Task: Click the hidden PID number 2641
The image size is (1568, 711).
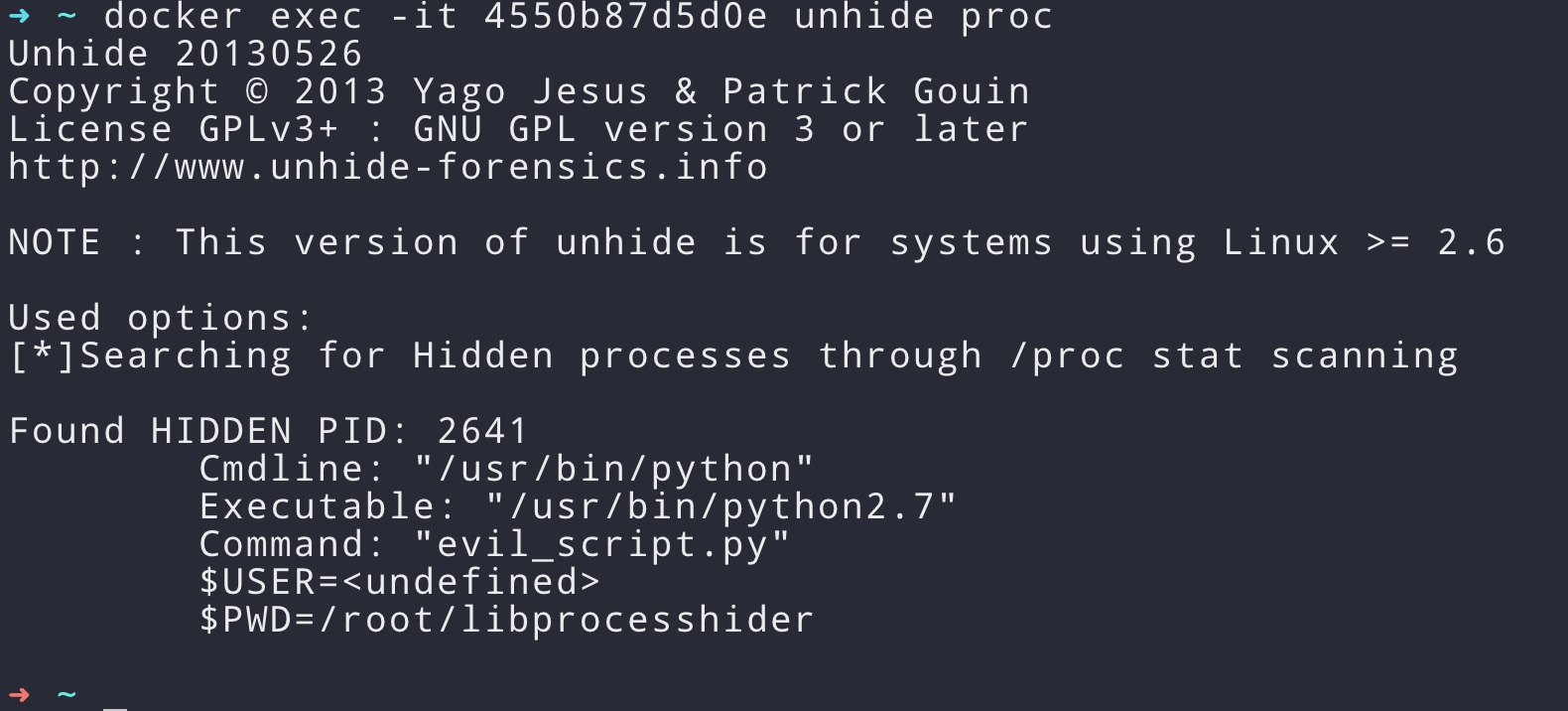Action: [483, 431]
